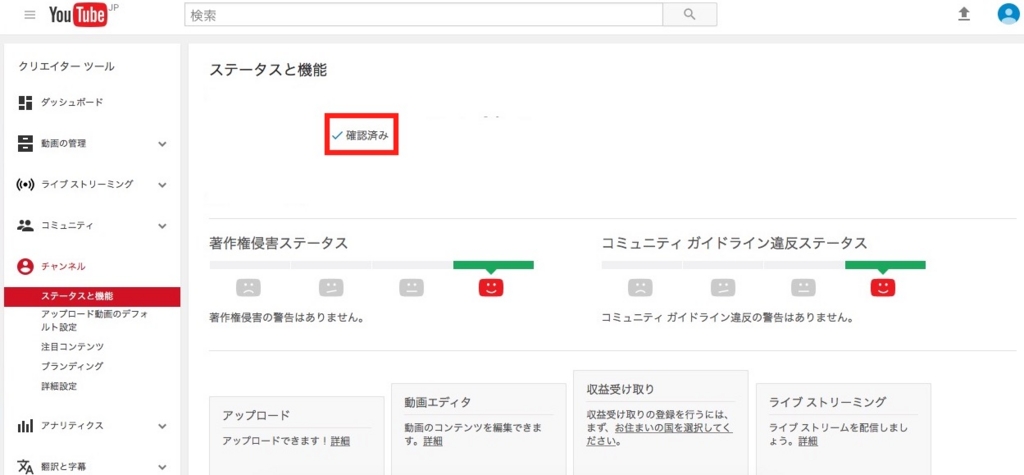The height and width of the screenshot is (475, 1024).
Task: Click コミュニティ ガイドライン違反の警告はありません。 text
Action: 728,319
